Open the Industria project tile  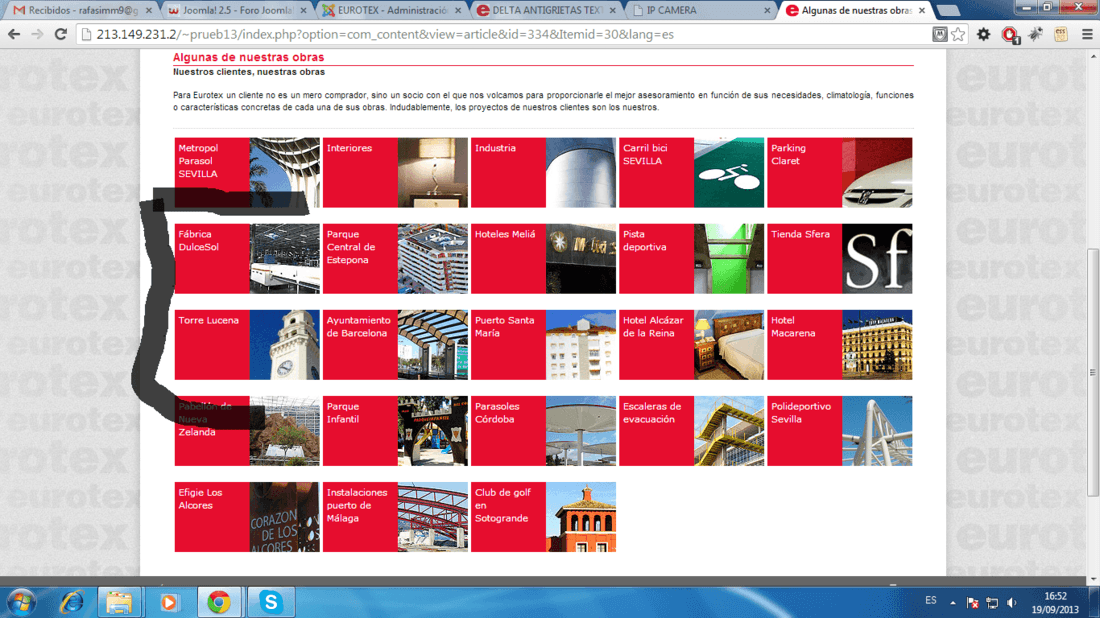(543, 173)
